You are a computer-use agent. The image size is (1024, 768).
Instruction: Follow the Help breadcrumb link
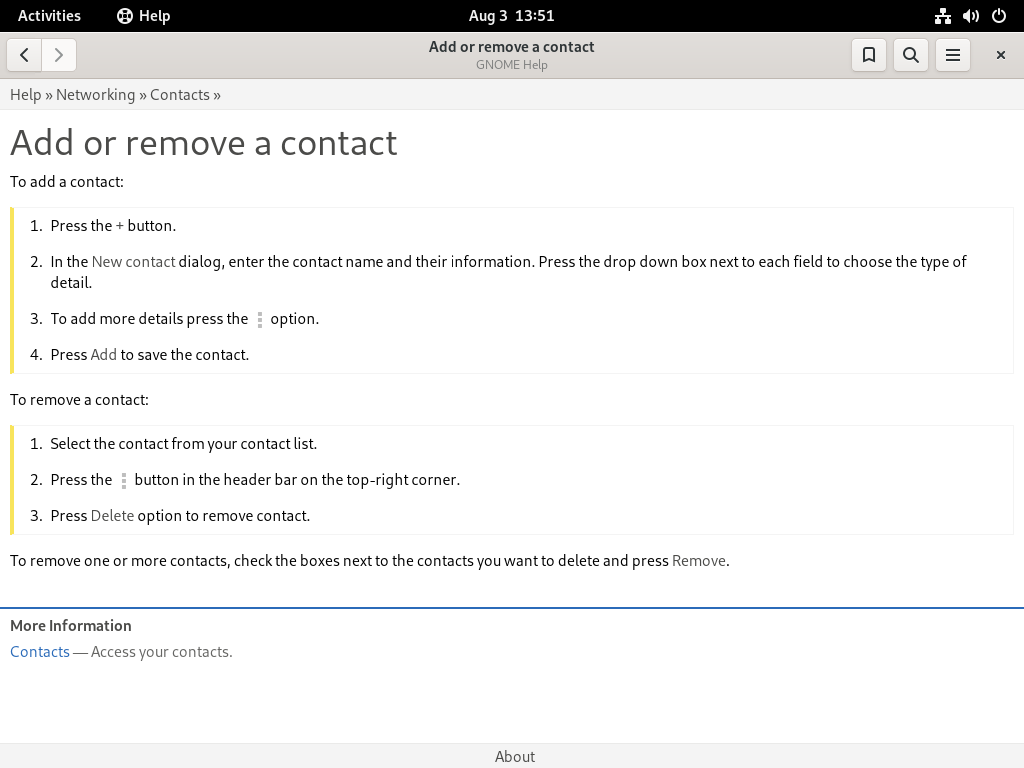pos(25,95)
